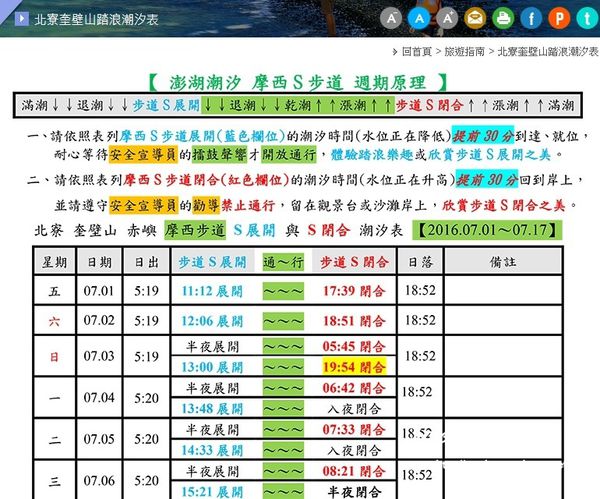Screen dimensions: 600x499
Task: Open 旅遊指南 breadcrumb link
Action: pyautogui.click(x=466, y=51)
